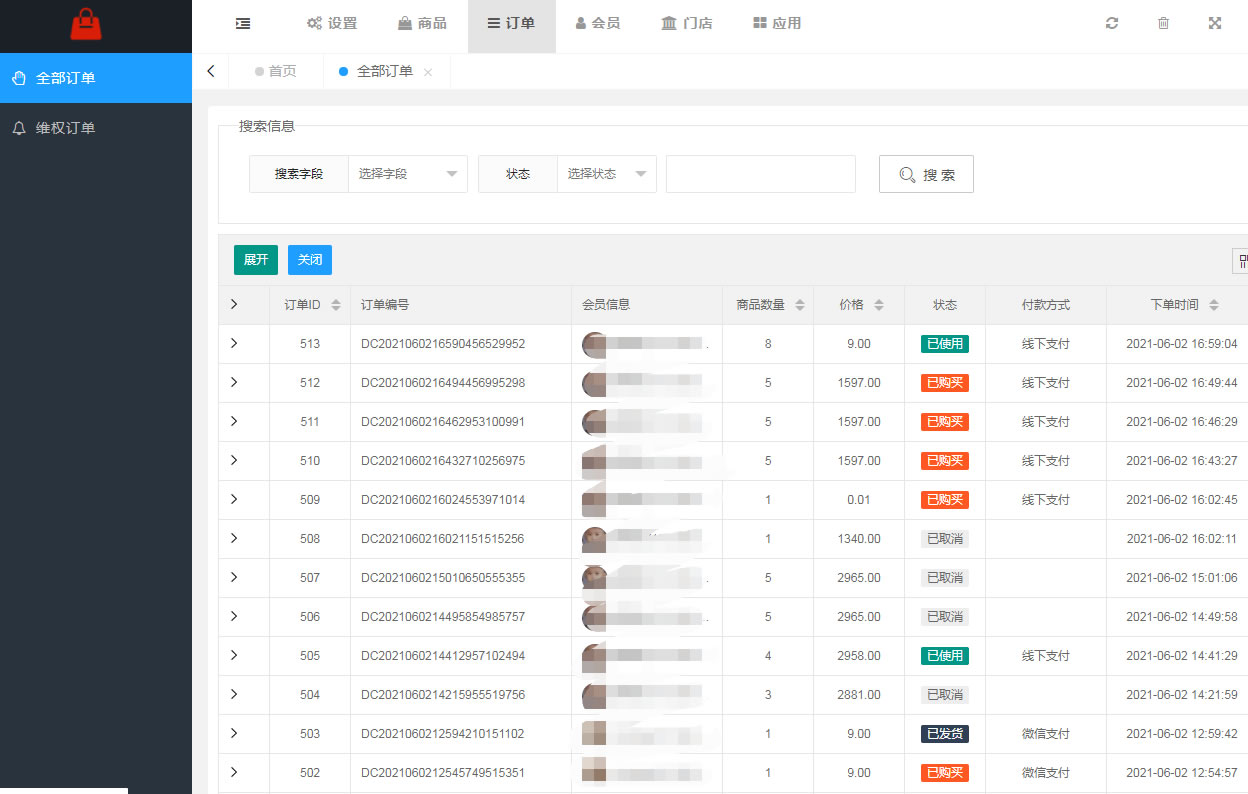
Task: Open the 设置 top menu
Action: pos(332,23)
